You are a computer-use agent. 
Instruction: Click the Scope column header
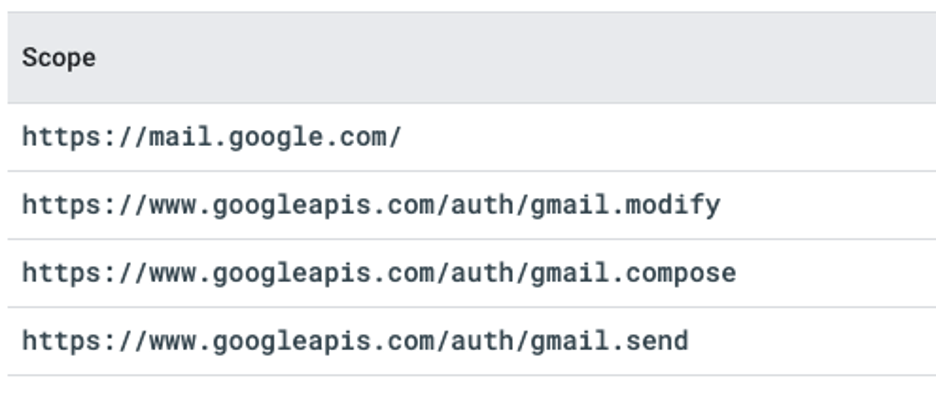pyautogui.click(x=58, y=58)
